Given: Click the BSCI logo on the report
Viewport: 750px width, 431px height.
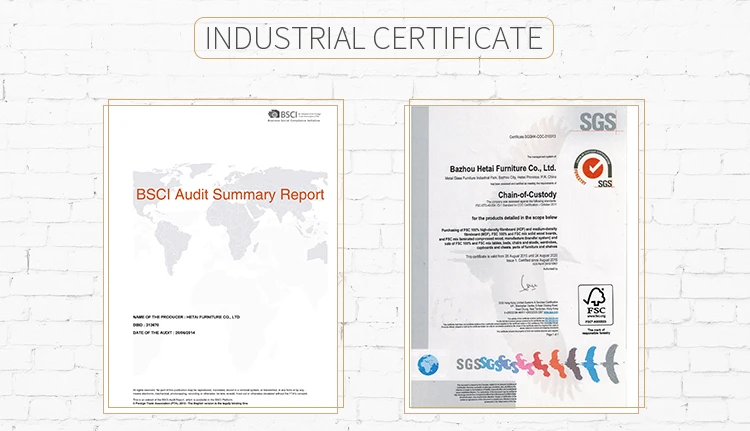Looking at the screenshot, I should [x=294, y=116].
